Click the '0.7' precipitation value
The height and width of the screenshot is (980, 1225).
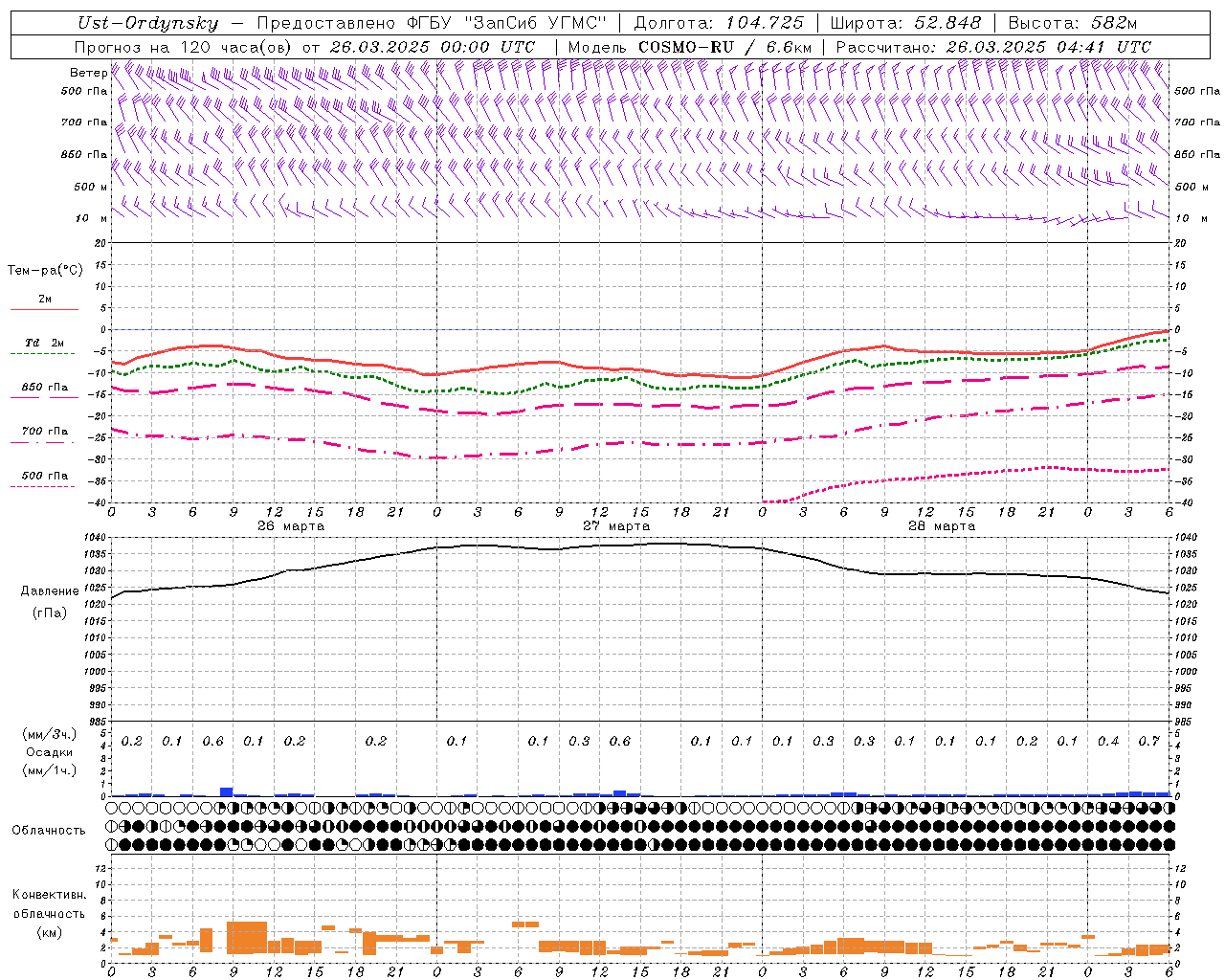click(x=1149, y=741)
